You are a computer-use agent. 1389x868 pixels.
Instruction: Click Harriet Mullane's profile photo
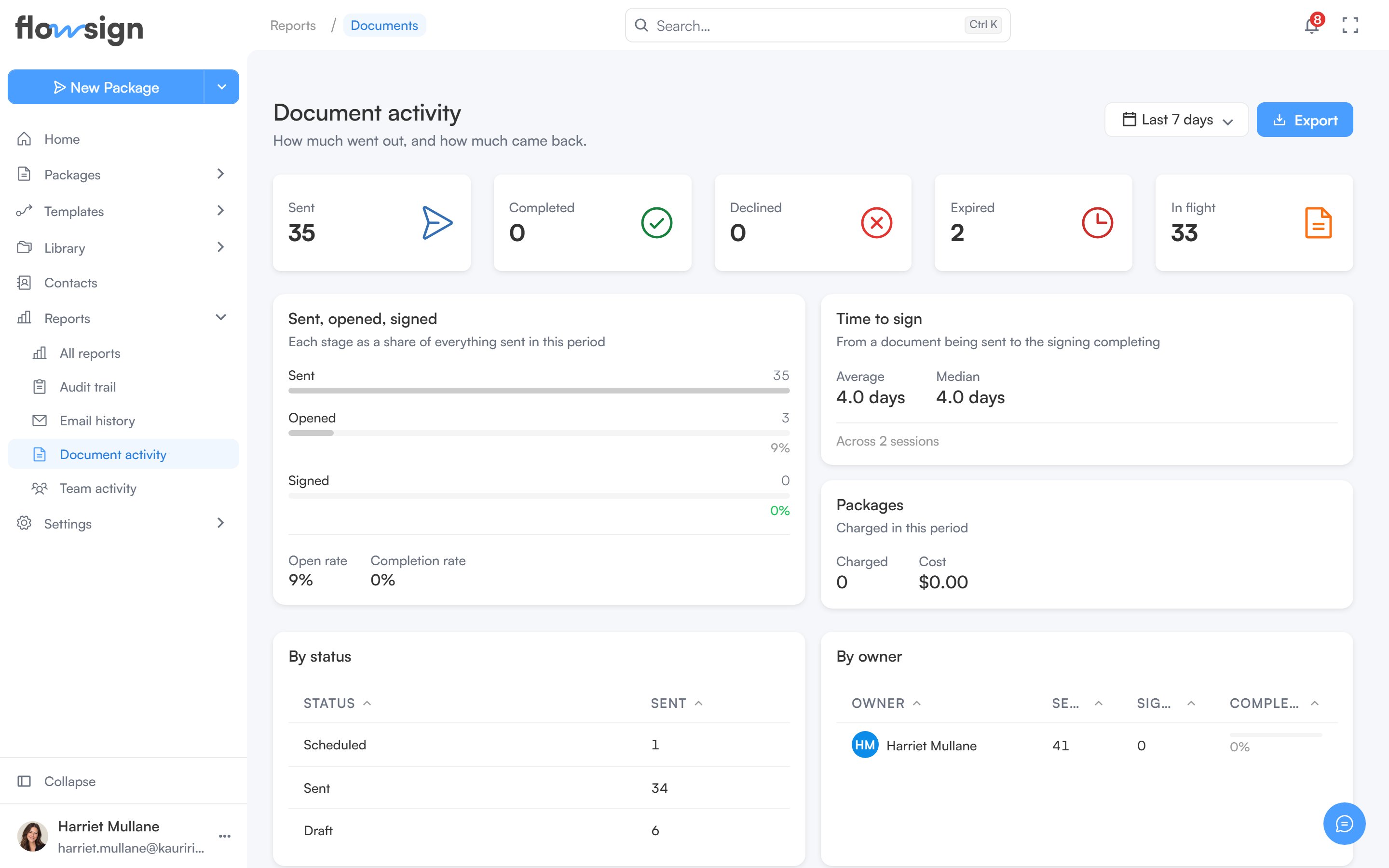pyautogui.click(x=33, y=837)
